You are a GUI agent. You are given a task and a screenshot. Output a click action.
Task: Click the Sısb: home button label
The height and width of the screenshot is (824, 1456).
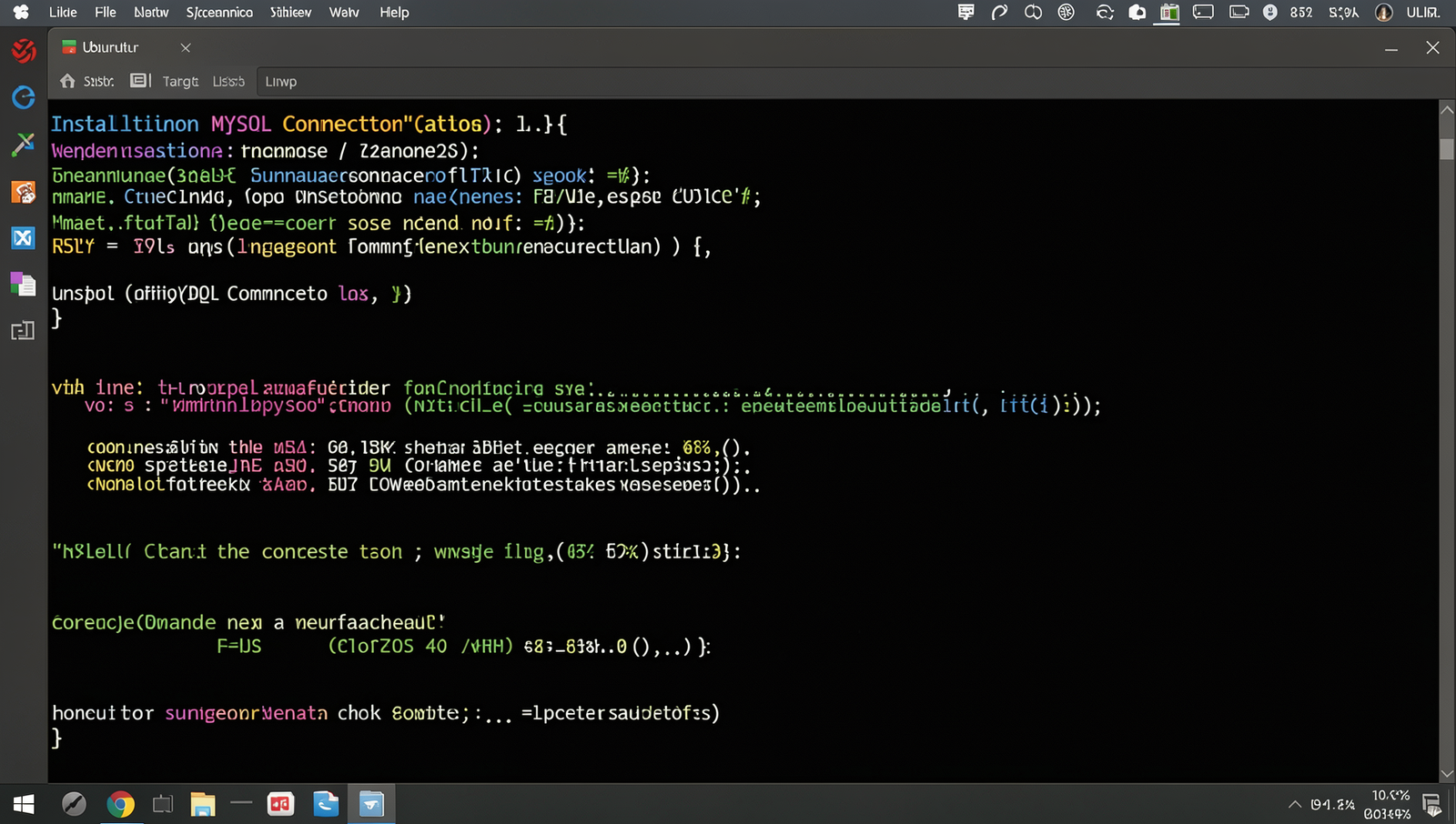pos(98,81)
